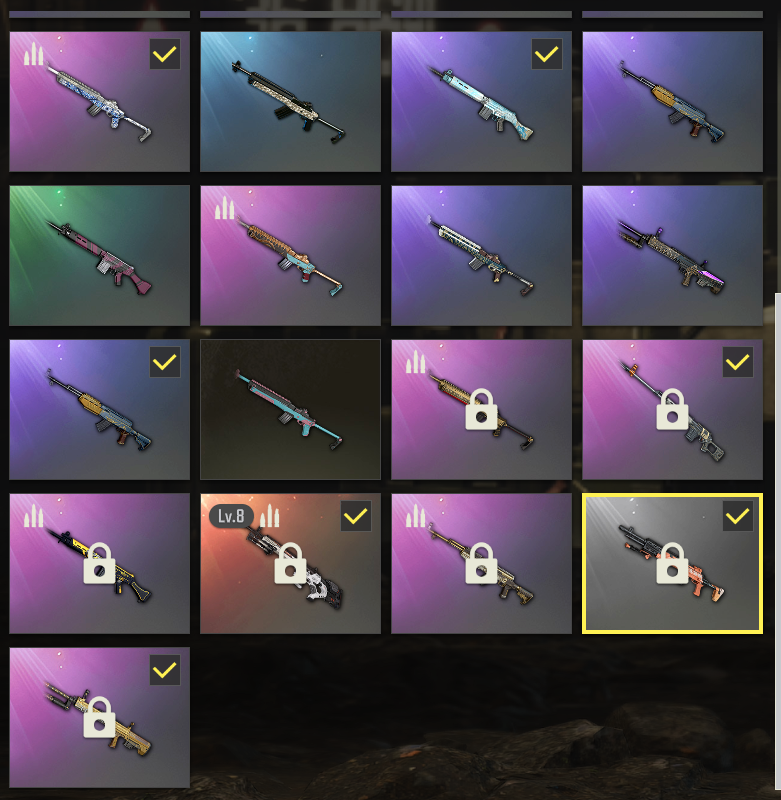Select the Lv.8 level badge

point(231,516)
